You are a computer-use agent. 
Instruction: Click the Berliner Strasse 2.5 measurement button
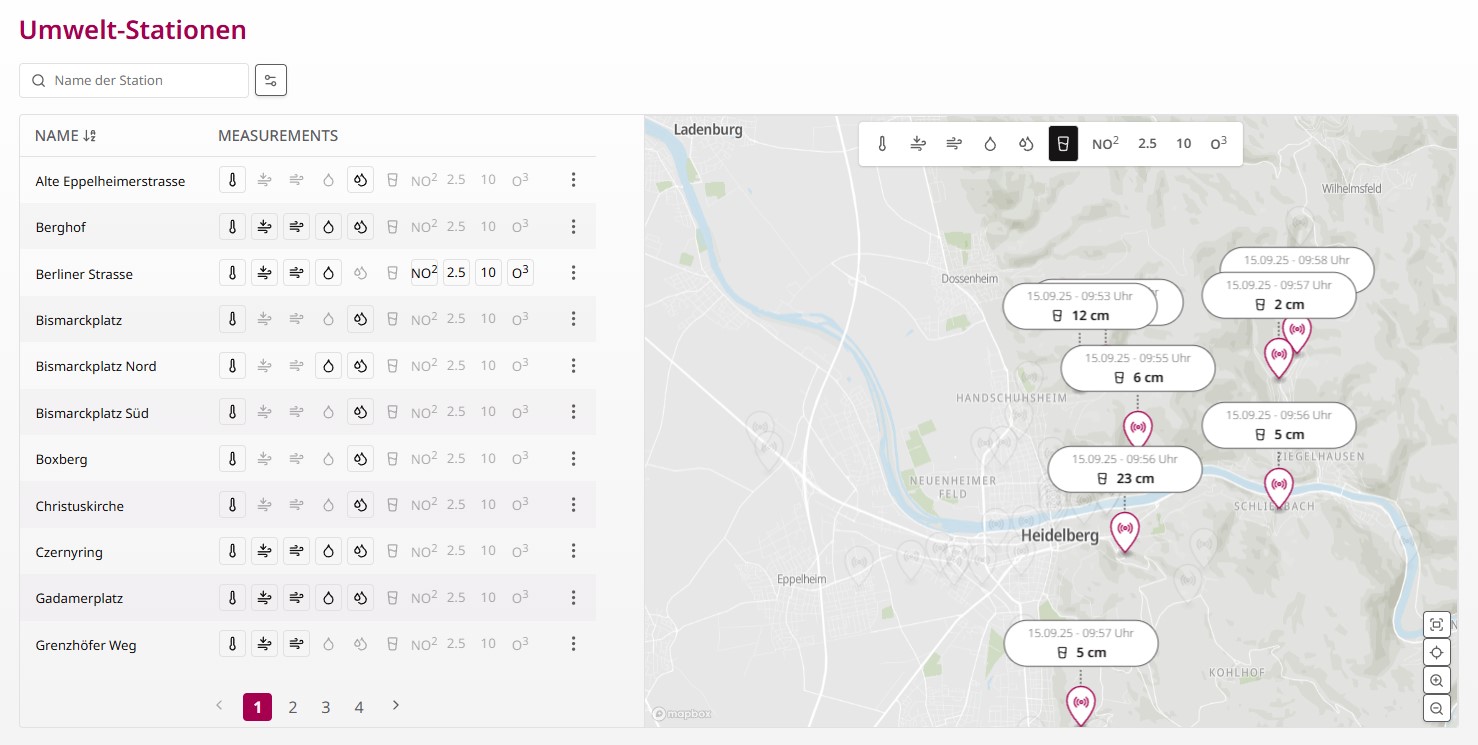tap(456, 273)
